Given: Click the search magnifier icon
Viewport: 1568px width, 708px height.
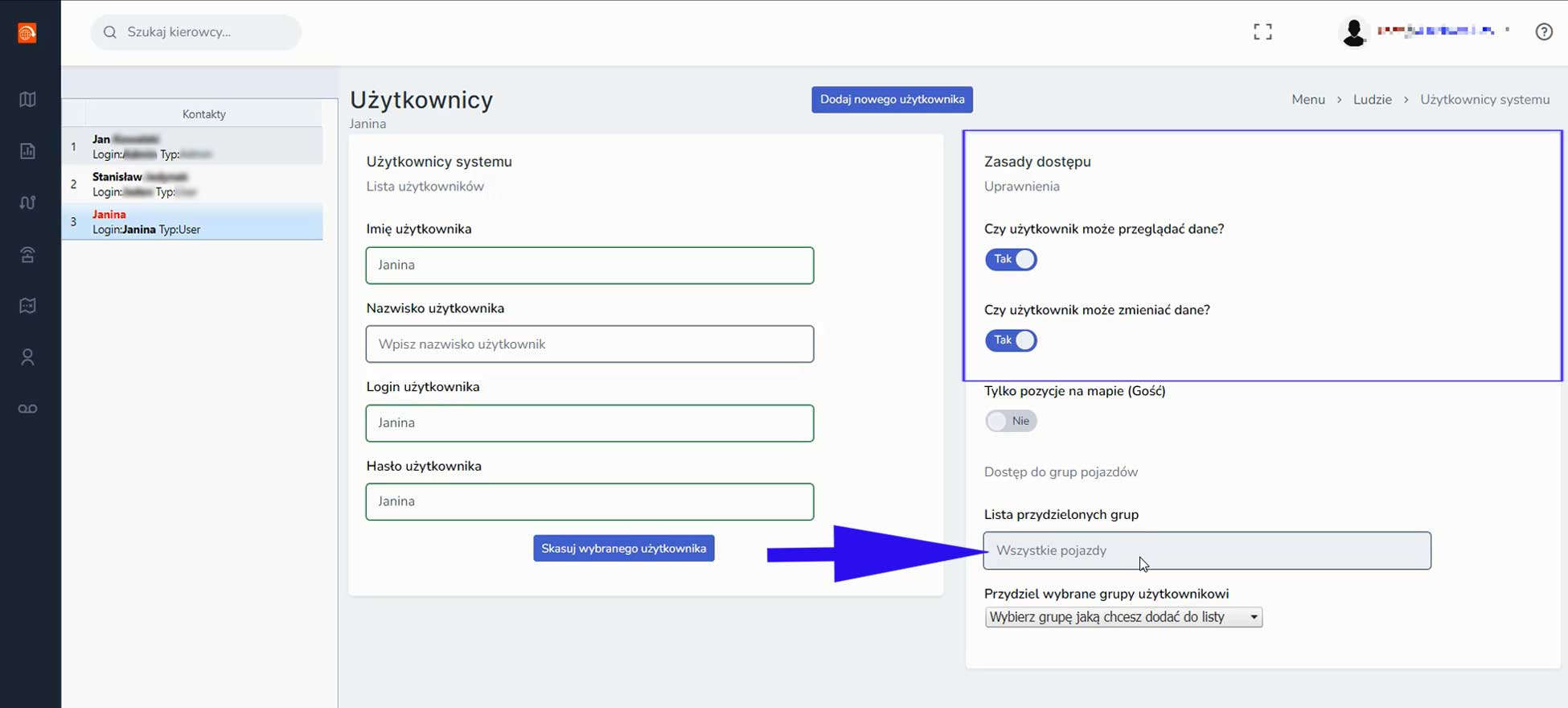Looking at the screenshot, I should 110,32.
